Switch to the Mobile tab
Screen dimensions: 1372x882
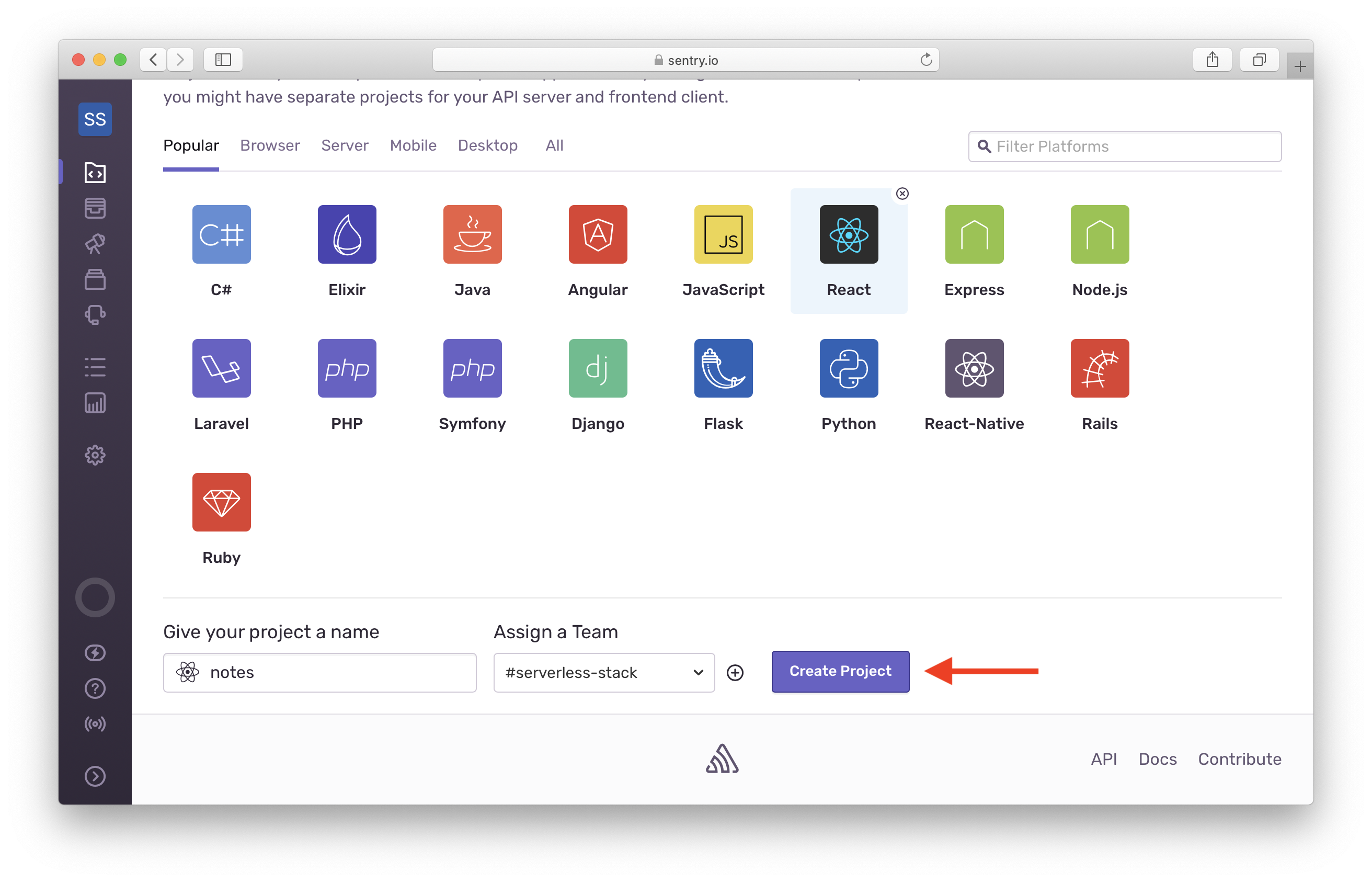click(413, 145)
